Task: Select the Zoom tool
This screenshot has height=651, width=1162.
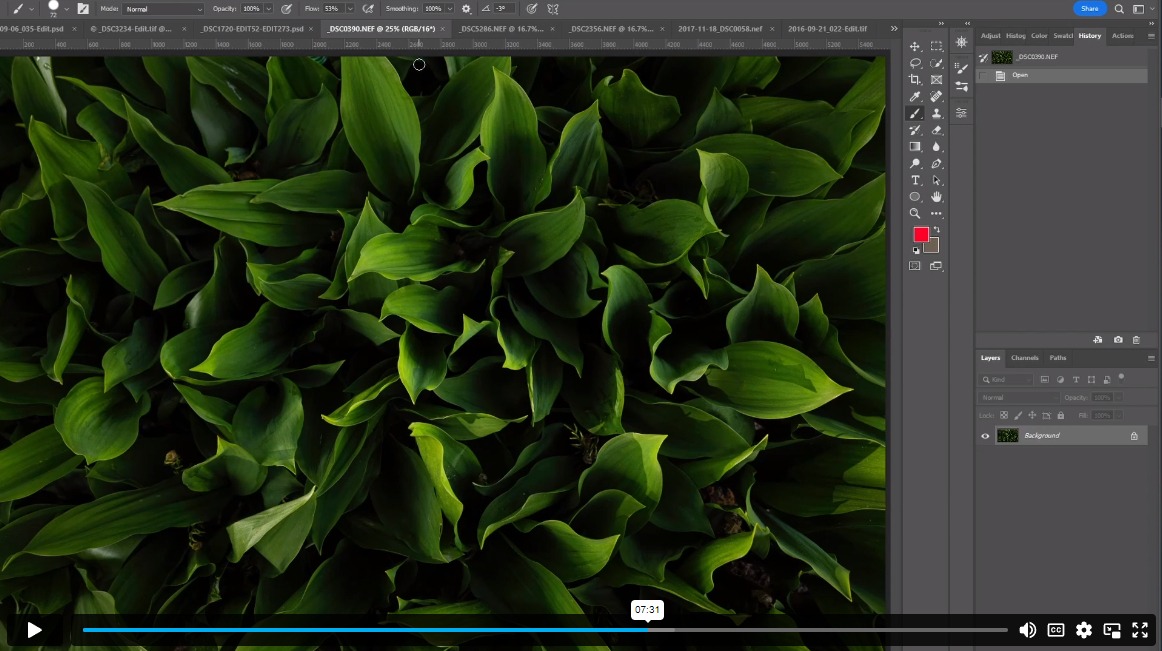Action: pos(914,213)
